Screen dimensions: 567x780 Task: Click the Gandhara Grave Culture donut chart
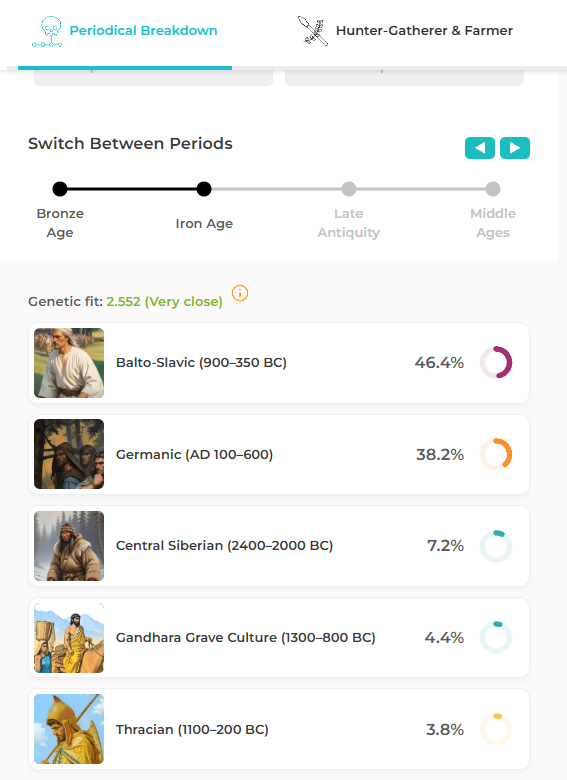(x=496, y=637)
